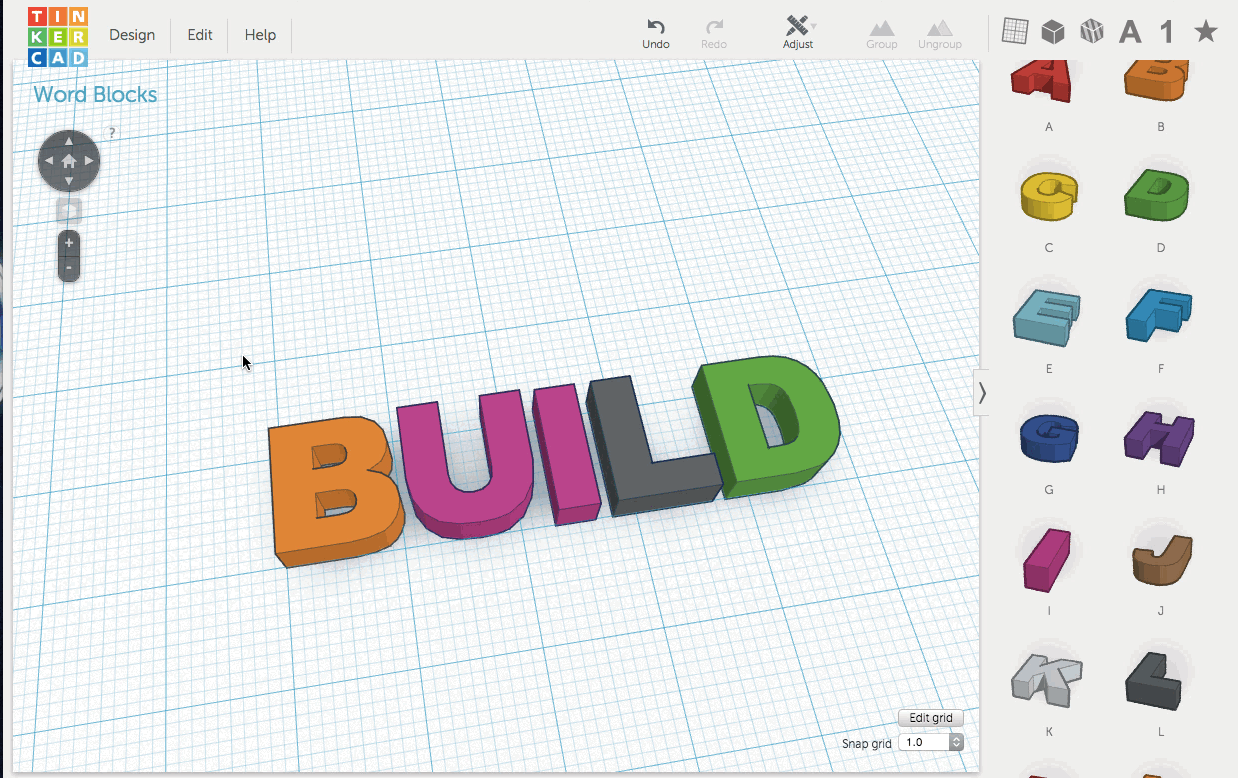Select the magenta U in the workplane
This screenshot has height=778, width=1238.
tap(465, 465)
